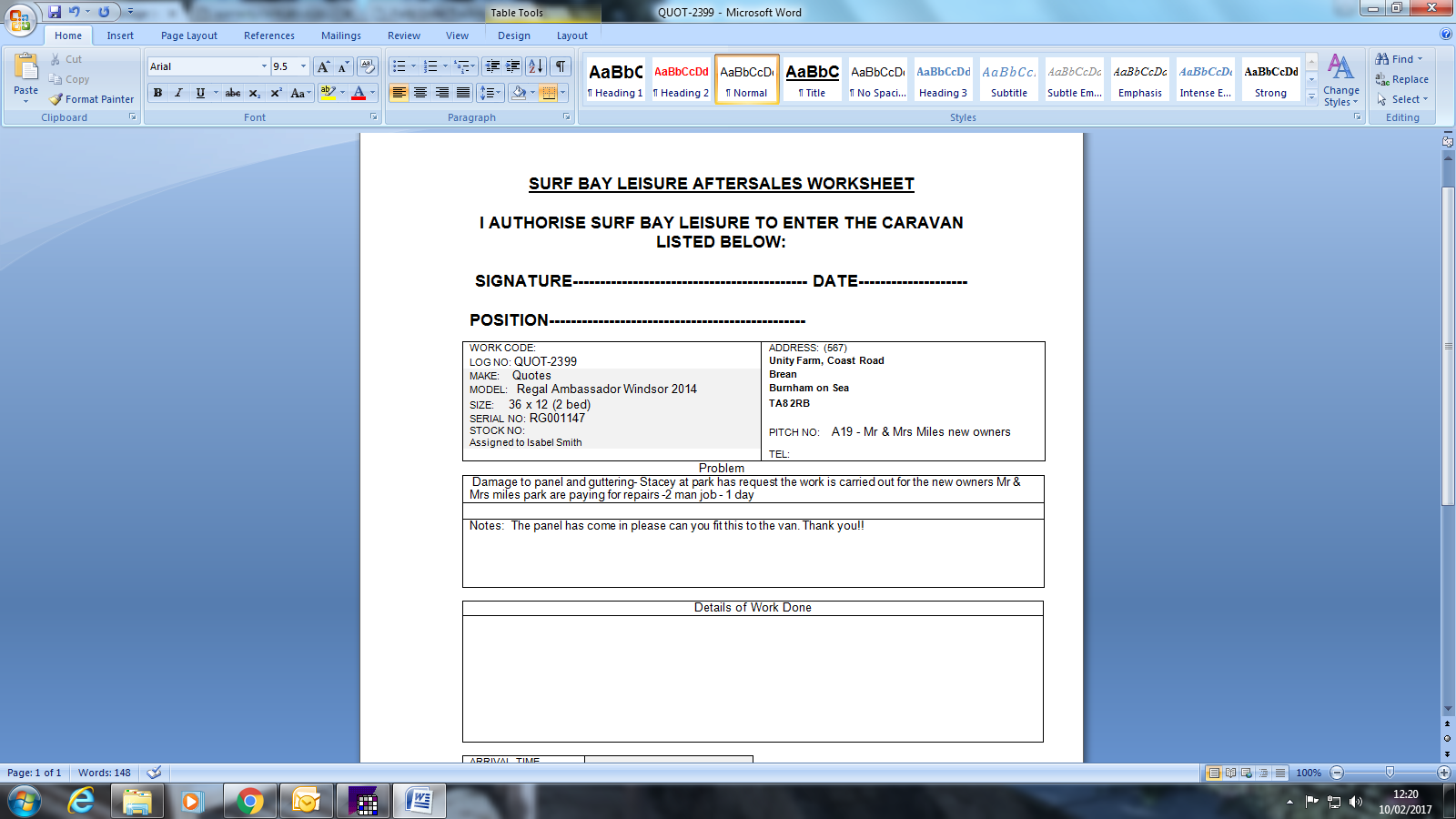Go to the Mailings tab
Image resolution: width=1456 pixels, height=819 pixels.
tap(341, 35)
